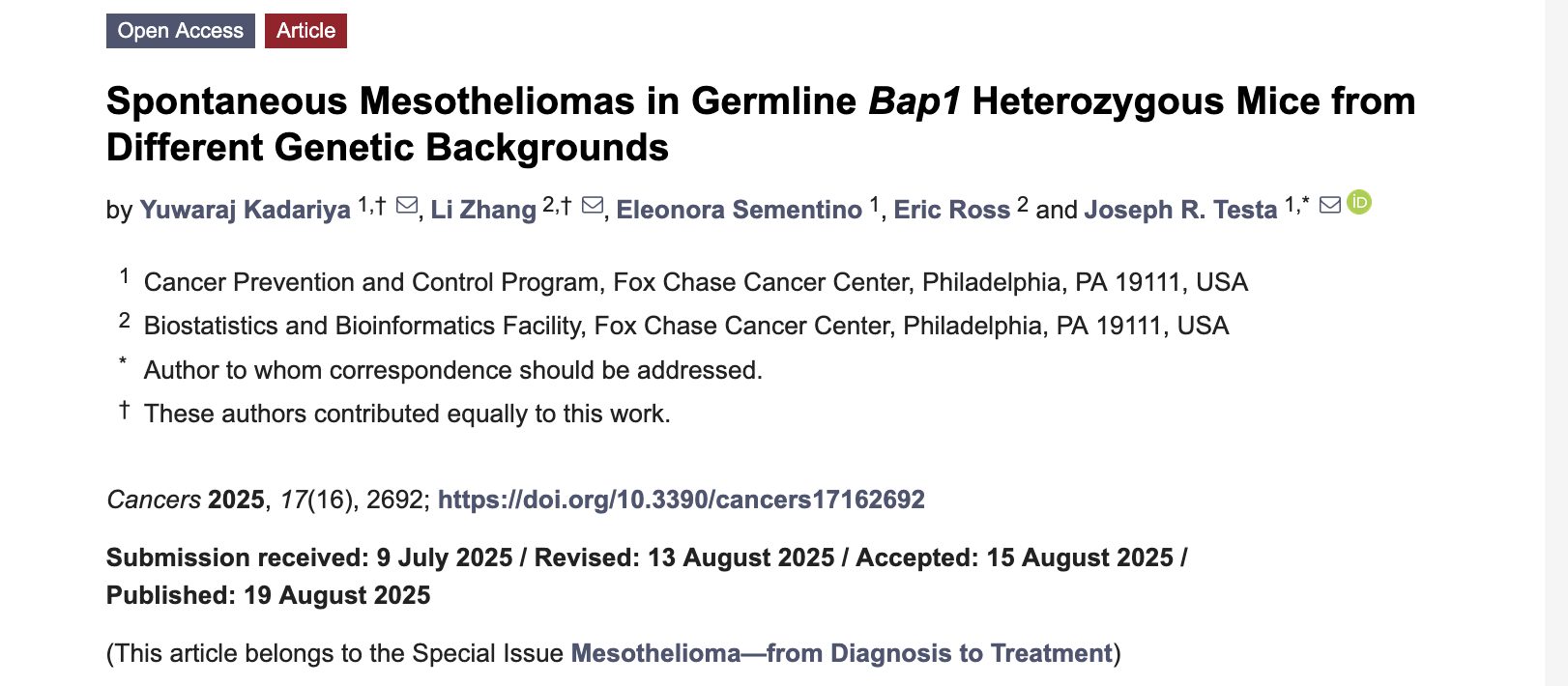Open the email icon next to Li Zhang
The height and width of the screenshot is (686, 1568).
[593, 206]
